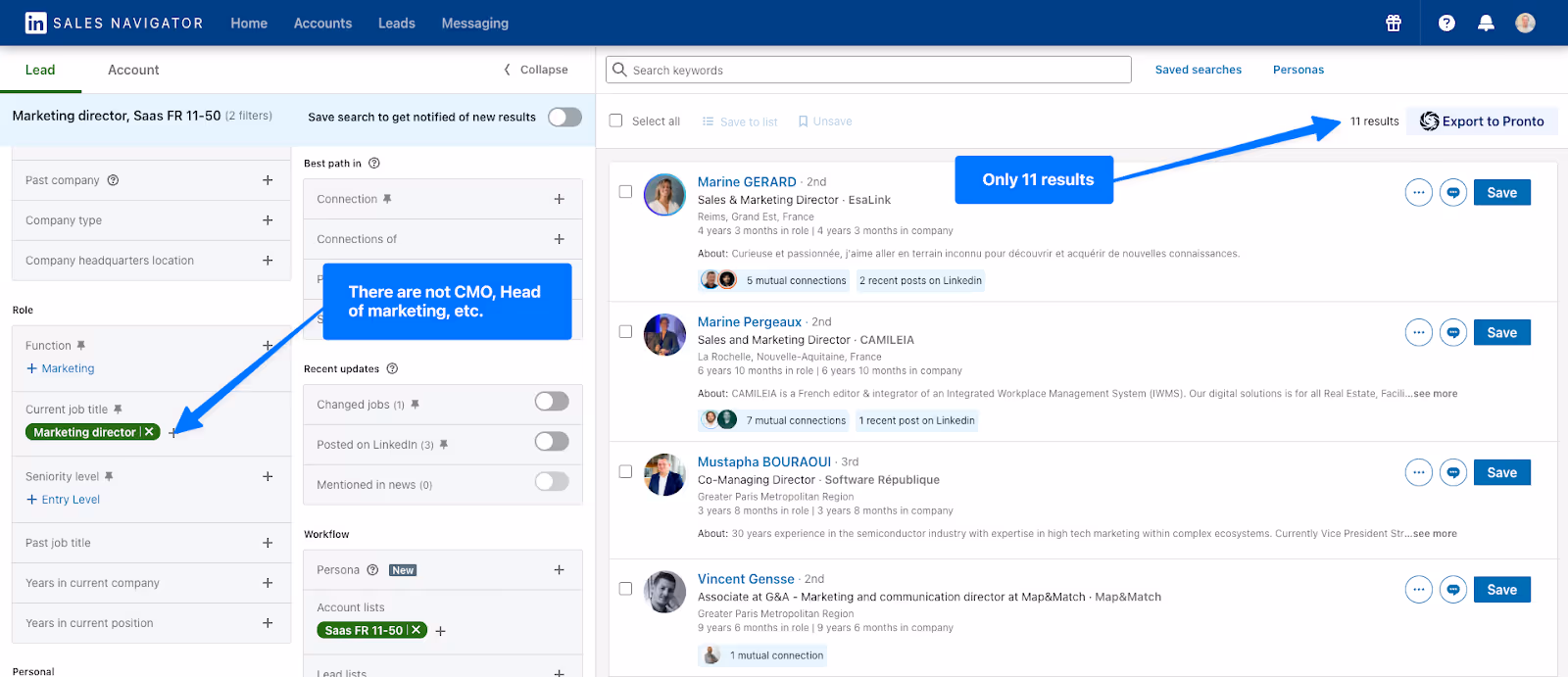Open Personas link
Viewport: 1568px width, 677px height.
point(1298,70)
